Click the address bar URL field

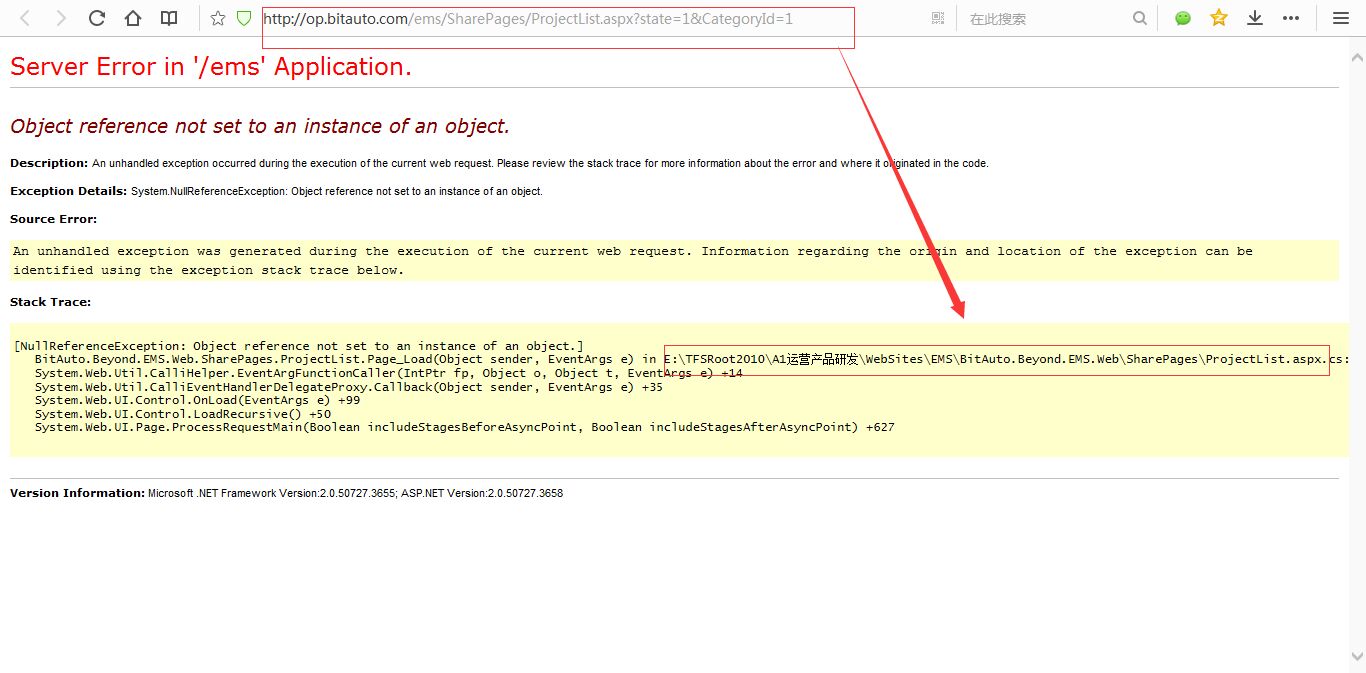[x=590, y=18]
